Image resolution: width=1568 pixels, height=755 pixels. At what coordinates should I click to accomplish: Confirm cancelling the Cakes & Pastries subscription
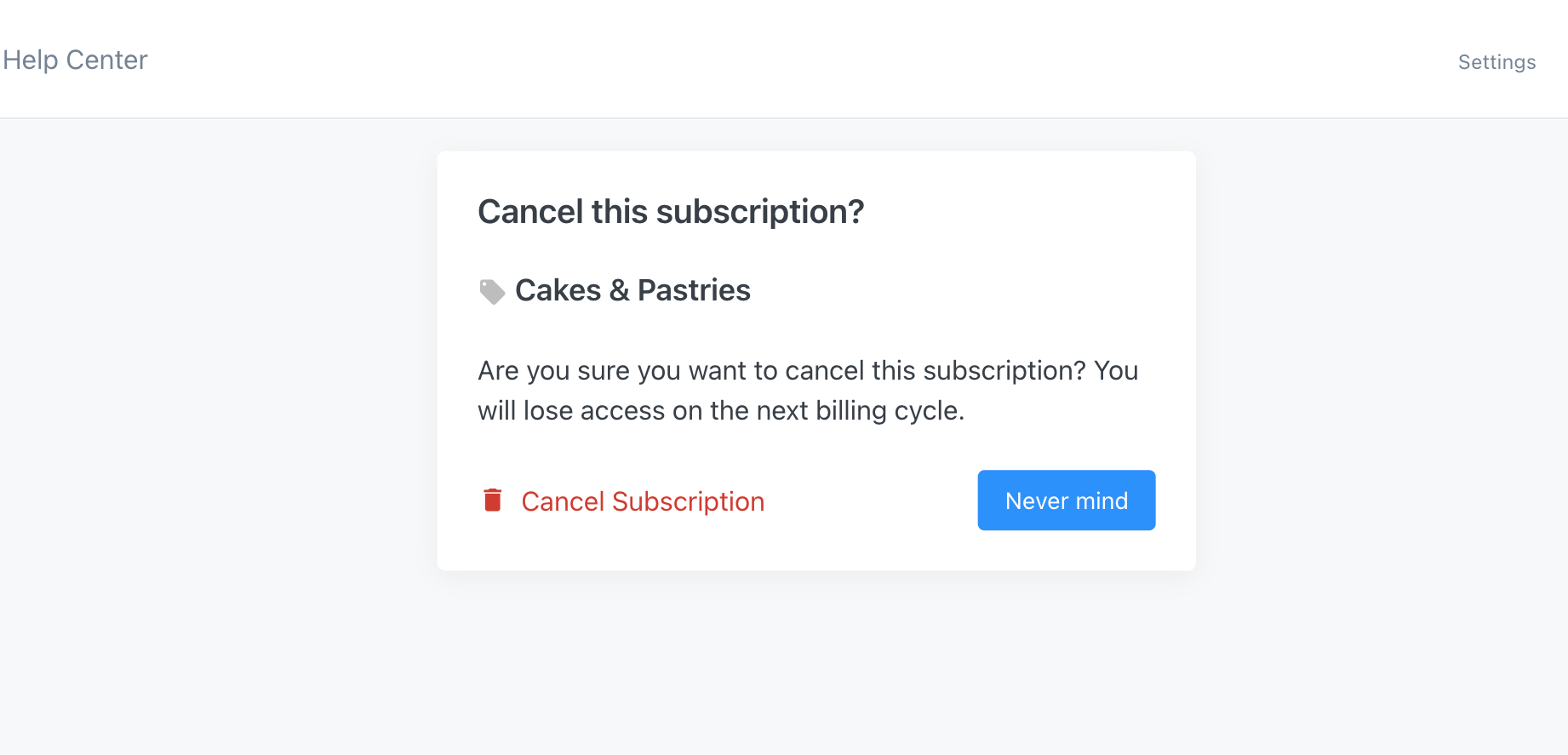point(643,501)
